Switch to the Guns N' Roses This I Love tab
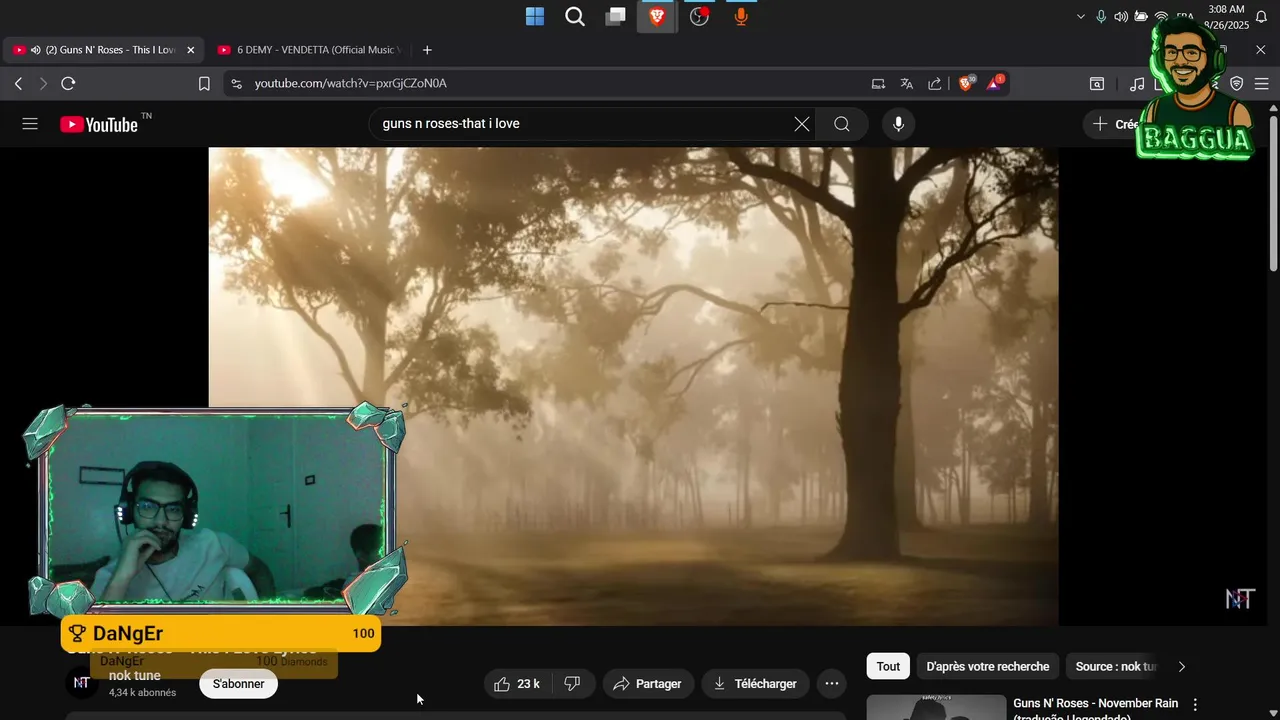The height and width of the screenshot is (720, 1280). tap(103, 50)
